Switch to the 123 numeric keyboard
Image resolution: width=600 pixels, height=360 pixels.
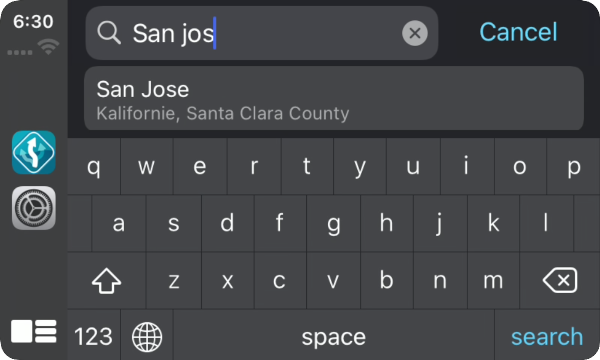coord(93,336)
